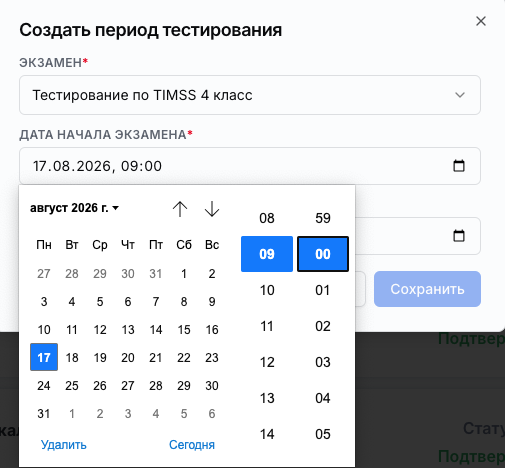Select the highlighted hour 09
Screen dimensions: 505x468
pos(267,254)
